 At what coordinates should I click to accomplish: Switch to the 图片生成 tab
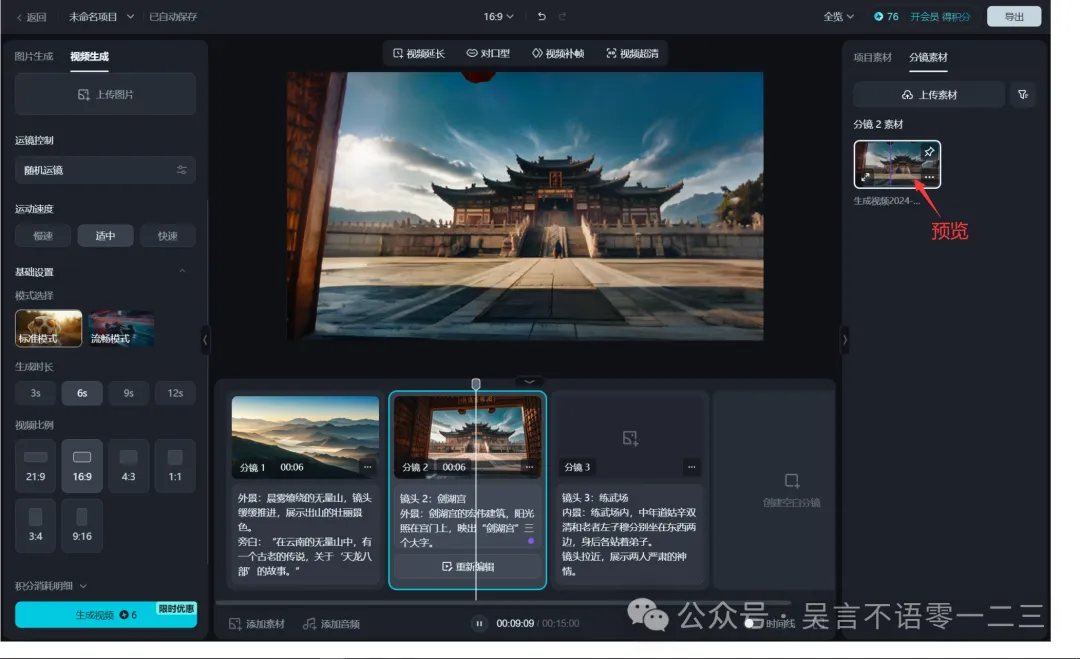tap(34, 57)
